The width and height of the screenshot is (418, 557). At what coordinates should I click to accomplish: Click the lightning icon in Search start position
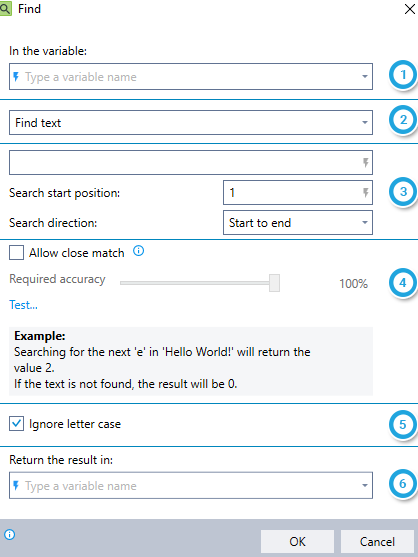click(x=365, y=193)
